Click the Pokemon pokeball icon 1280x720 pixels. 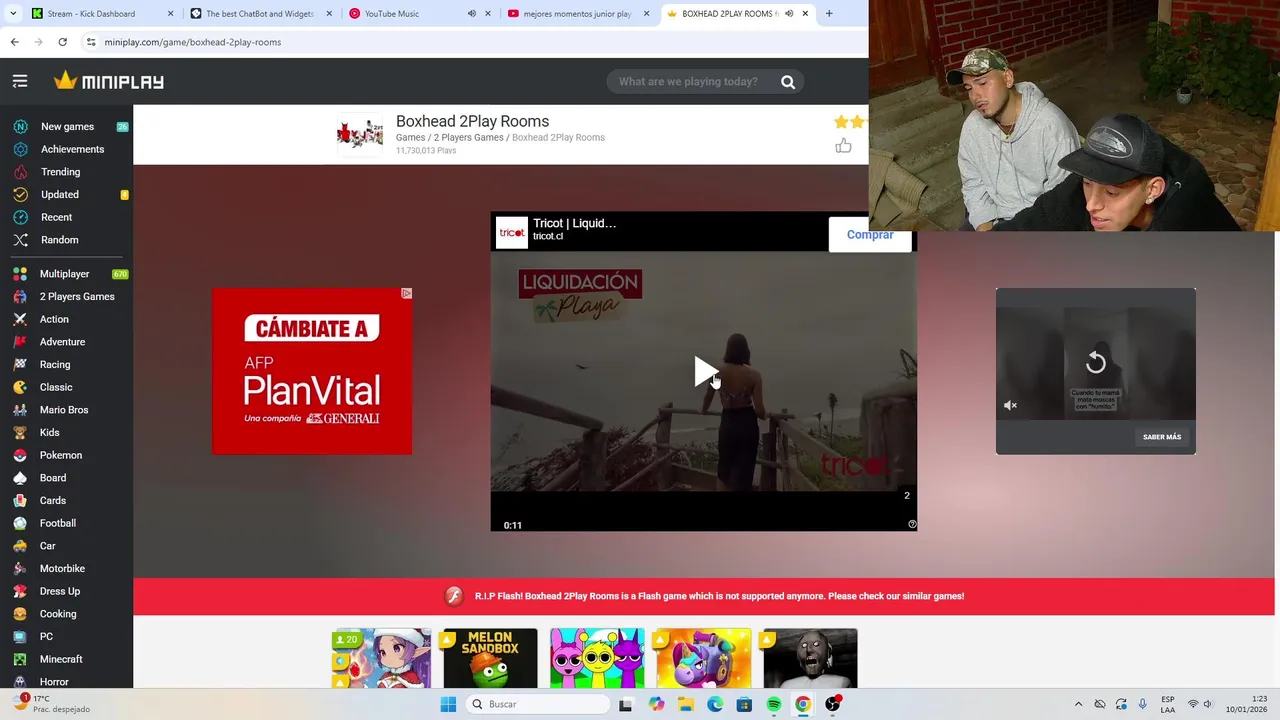(x=20, y=455)
